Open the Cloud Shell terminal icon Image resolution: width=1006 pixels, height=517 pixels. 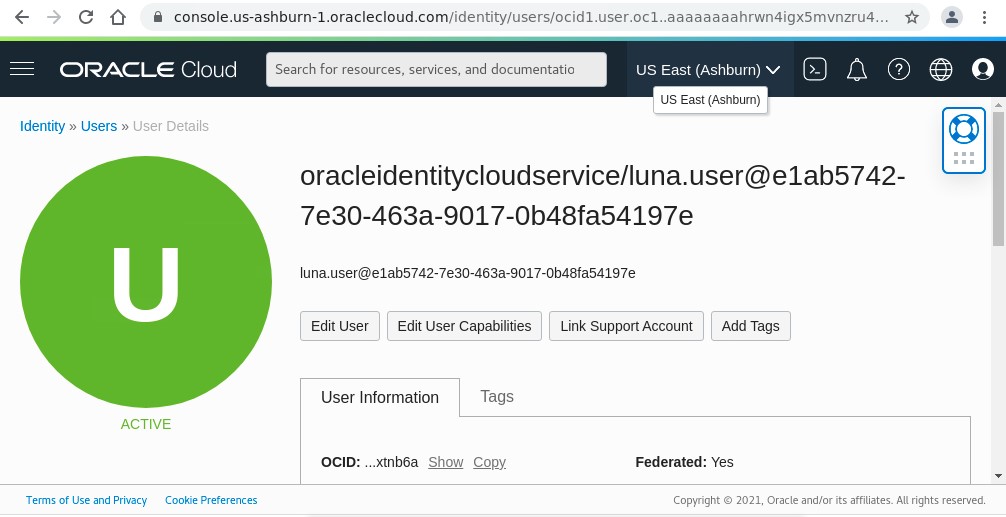pyautogui.click(x=815, y=69)
